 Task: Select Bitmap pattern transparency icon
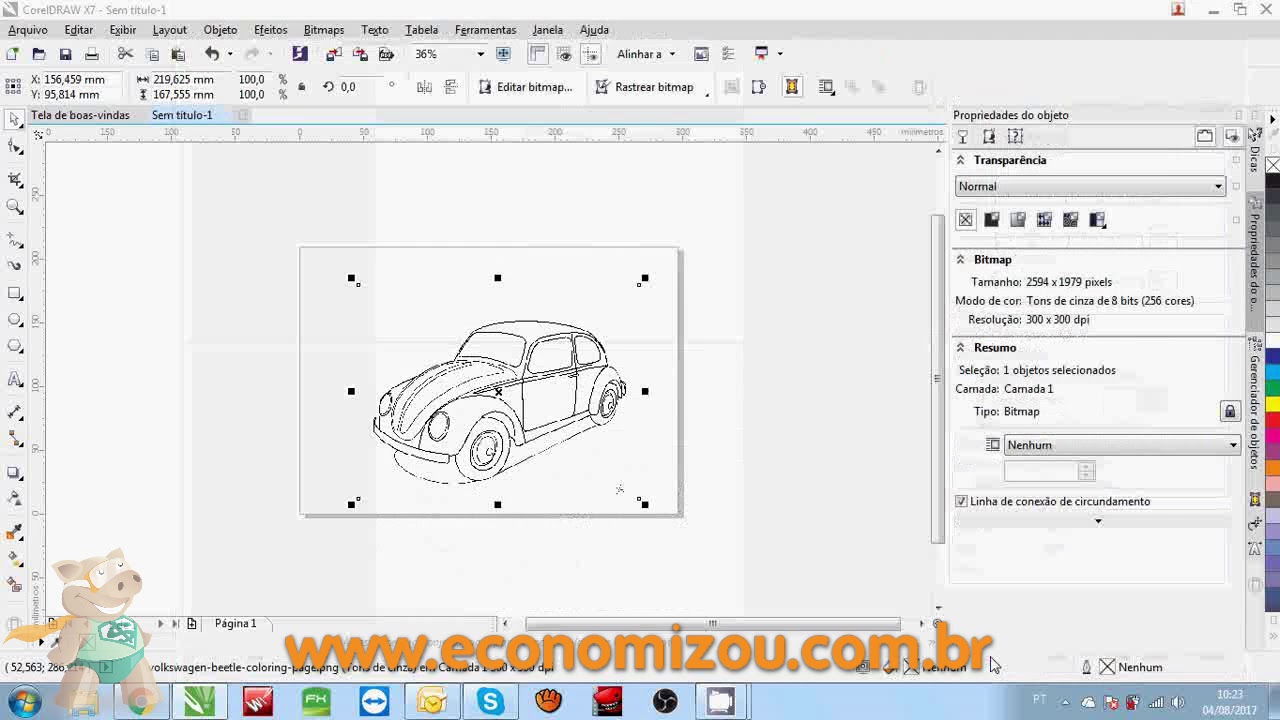click(x=1070, y=220)
